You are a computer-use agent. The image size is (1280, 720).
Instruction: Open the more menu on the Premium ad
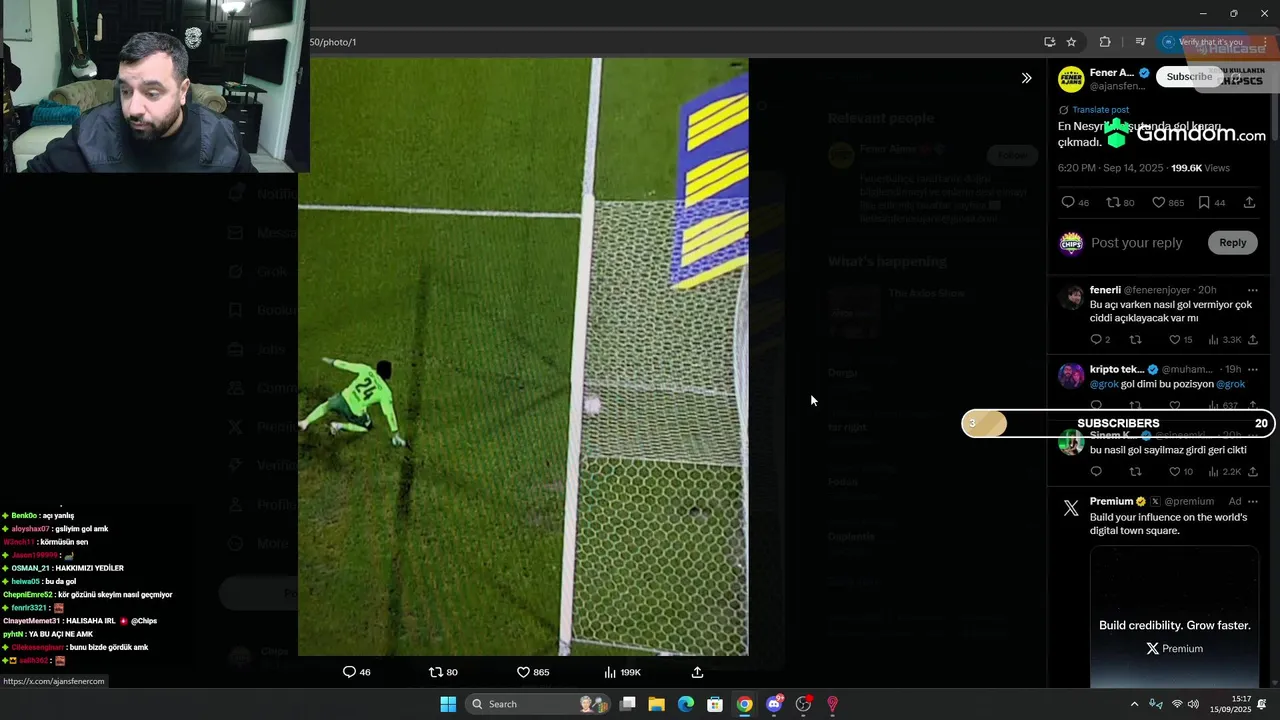1252,501
